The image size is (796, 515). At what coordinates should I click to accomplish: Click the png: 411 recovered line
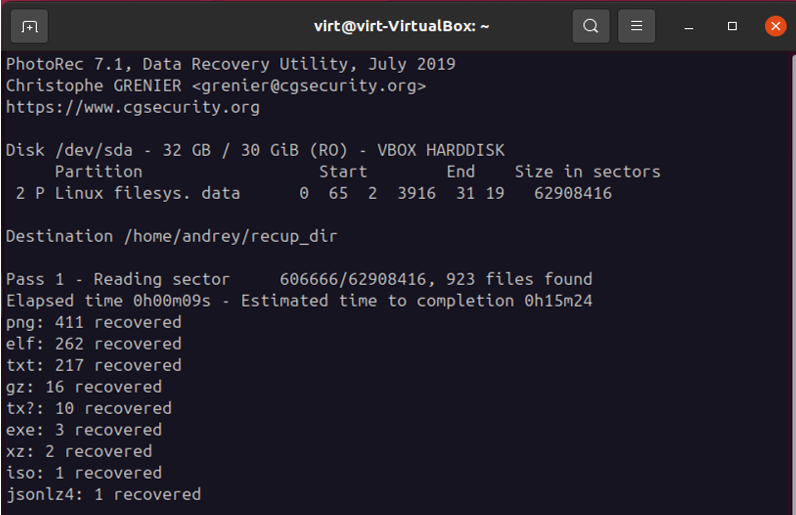coord(93,323)
